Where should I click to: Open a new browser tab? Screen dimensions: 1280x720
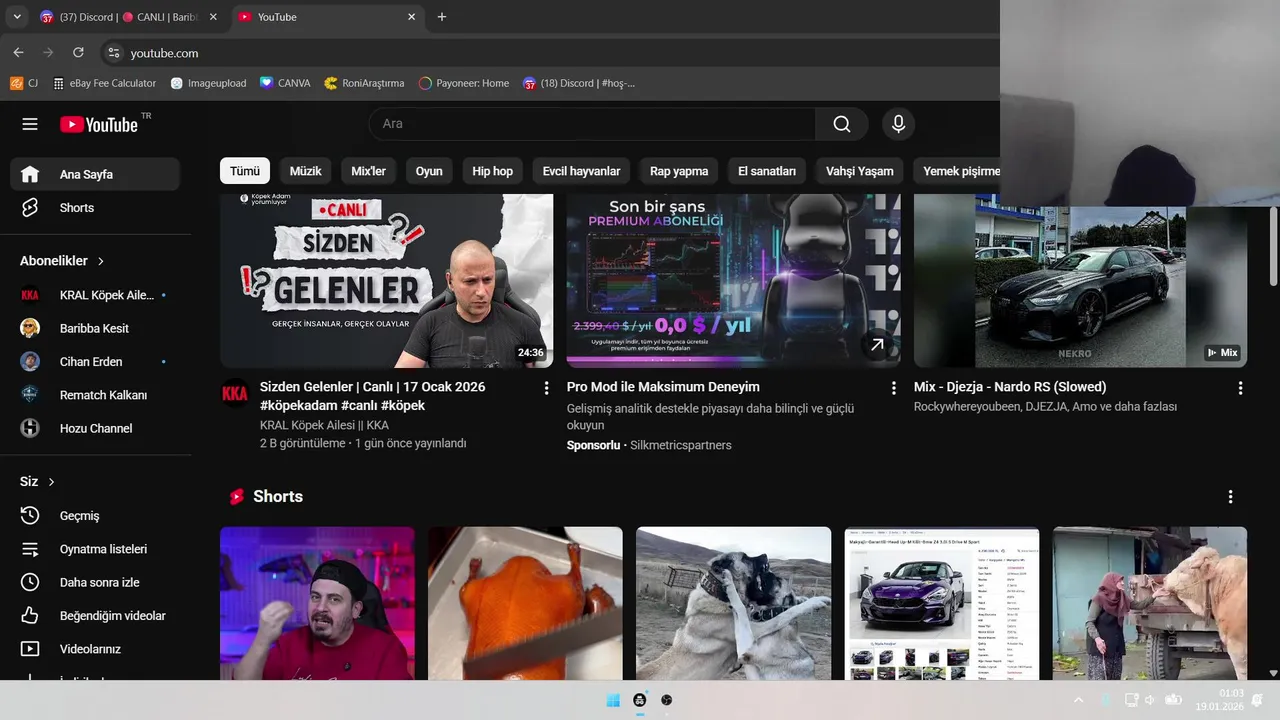click(442, 17)
